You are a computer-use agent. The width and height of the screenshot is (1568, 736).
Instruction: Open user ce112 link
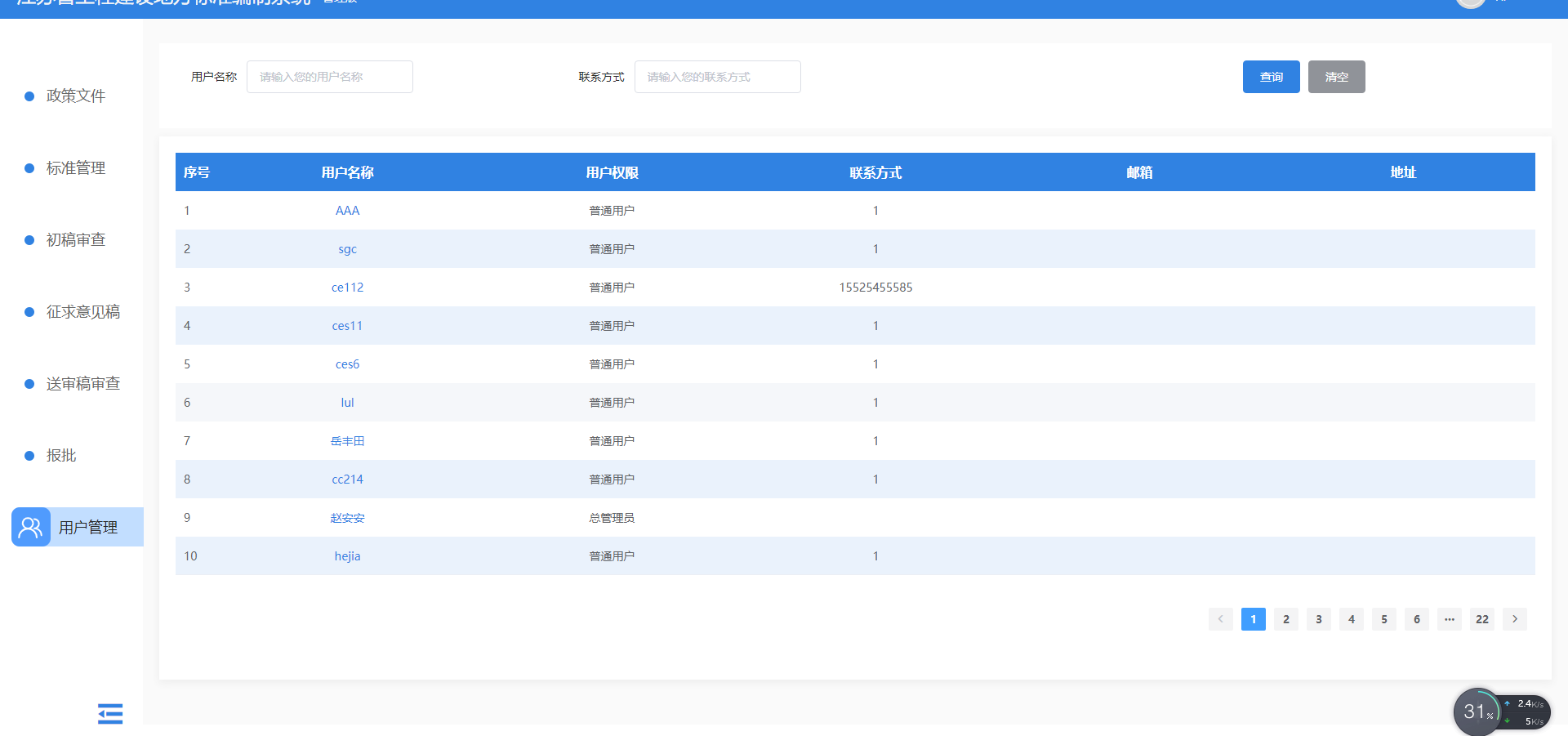tap(347, 288)
